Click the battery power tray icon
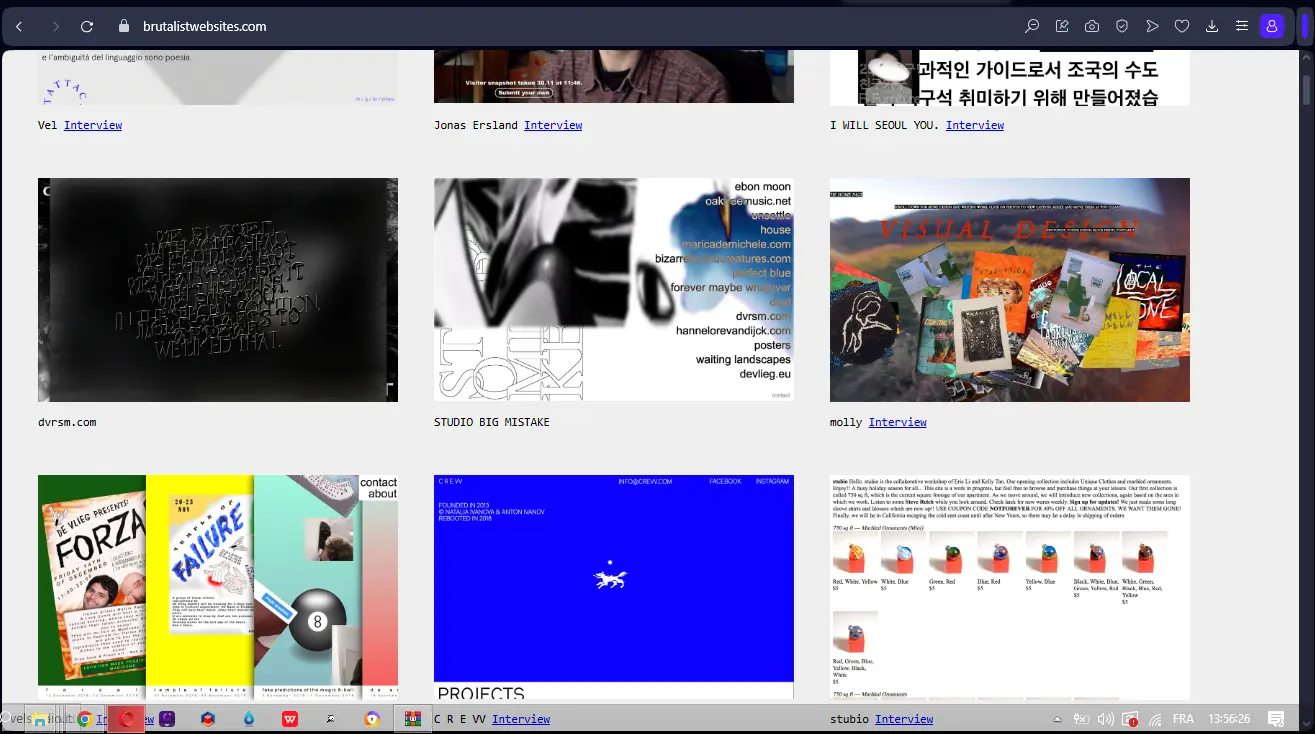 click(x=1081, y=719)
